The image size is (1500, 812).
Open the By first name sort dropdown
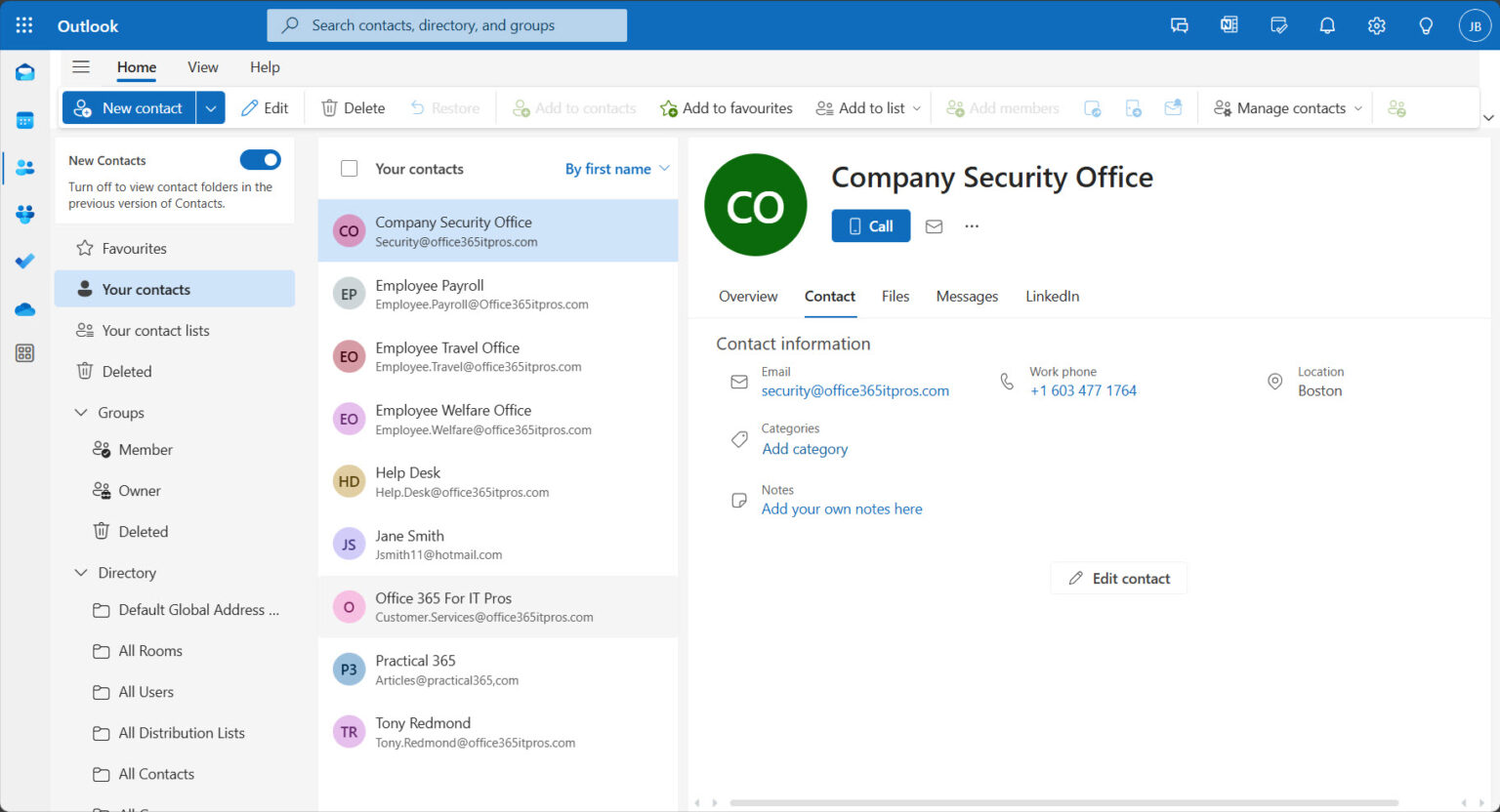617,169
